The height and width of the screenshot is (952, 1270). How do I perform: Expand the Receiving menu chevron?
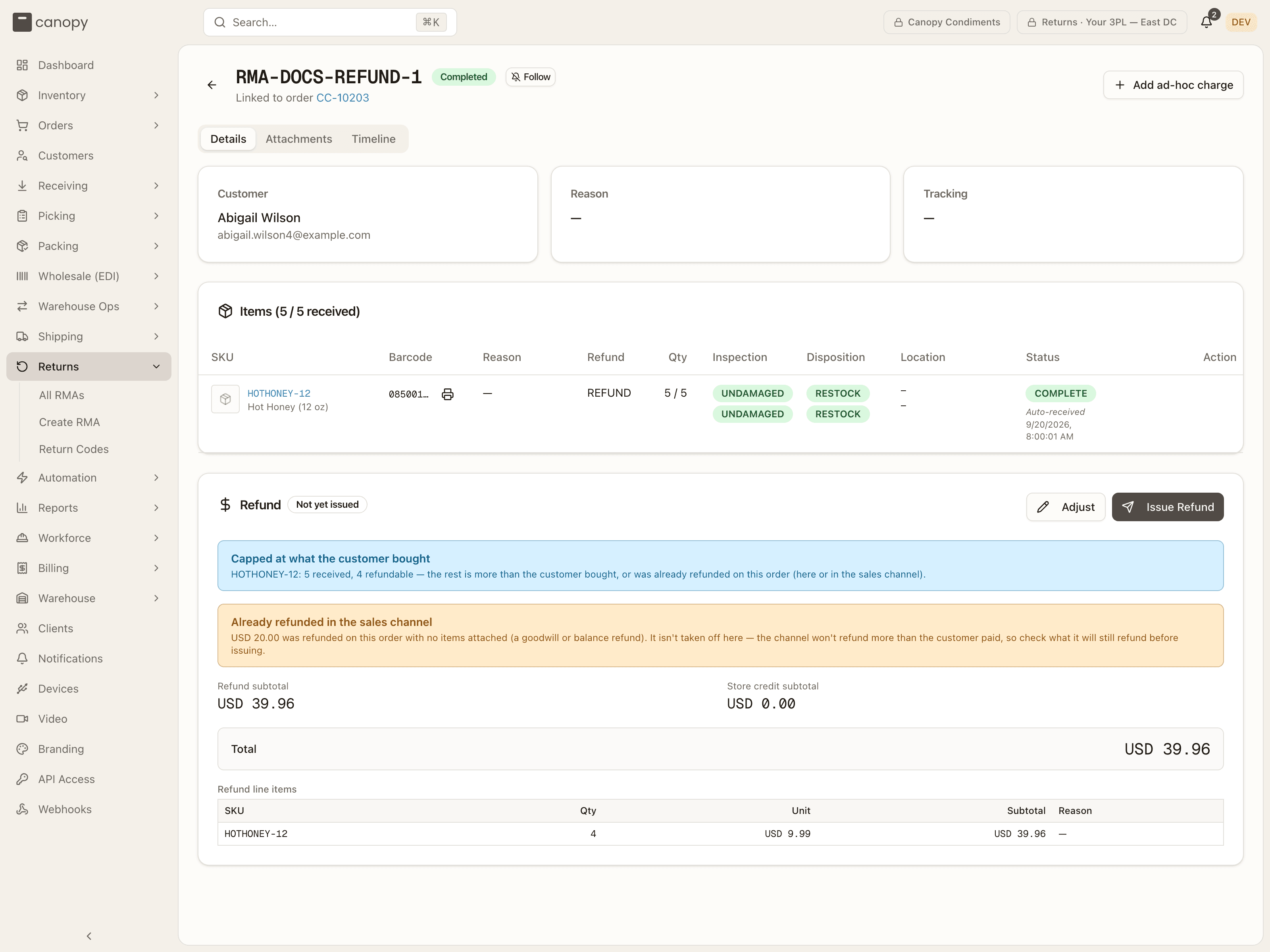(x=156, y=186)
